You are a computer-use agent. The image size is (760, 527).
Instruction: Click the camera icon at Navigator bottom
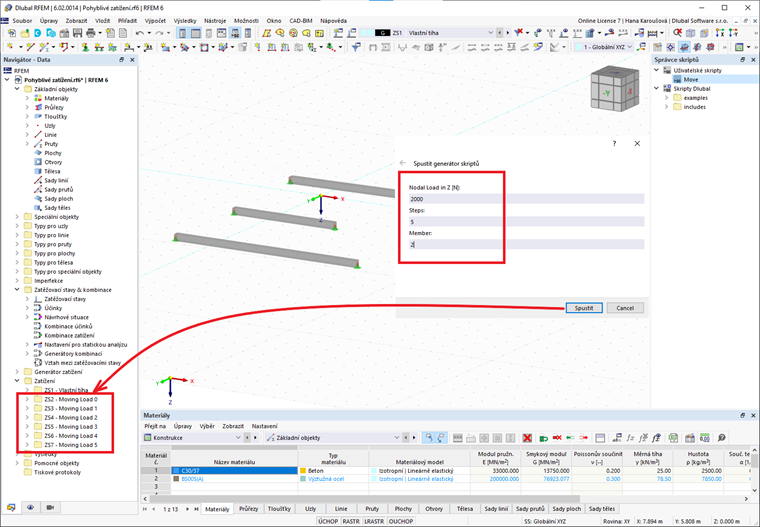click(50, 507)
